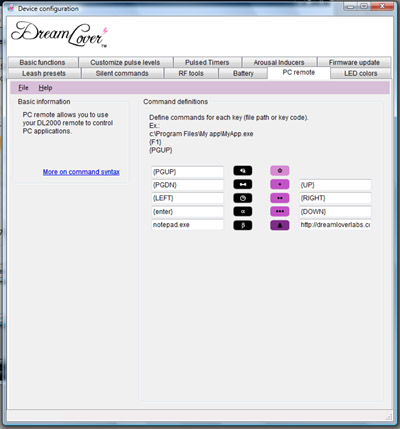Click the {PGUP} command input field
This screenshot has width=400, height=429.
click(x=187, y=172)
